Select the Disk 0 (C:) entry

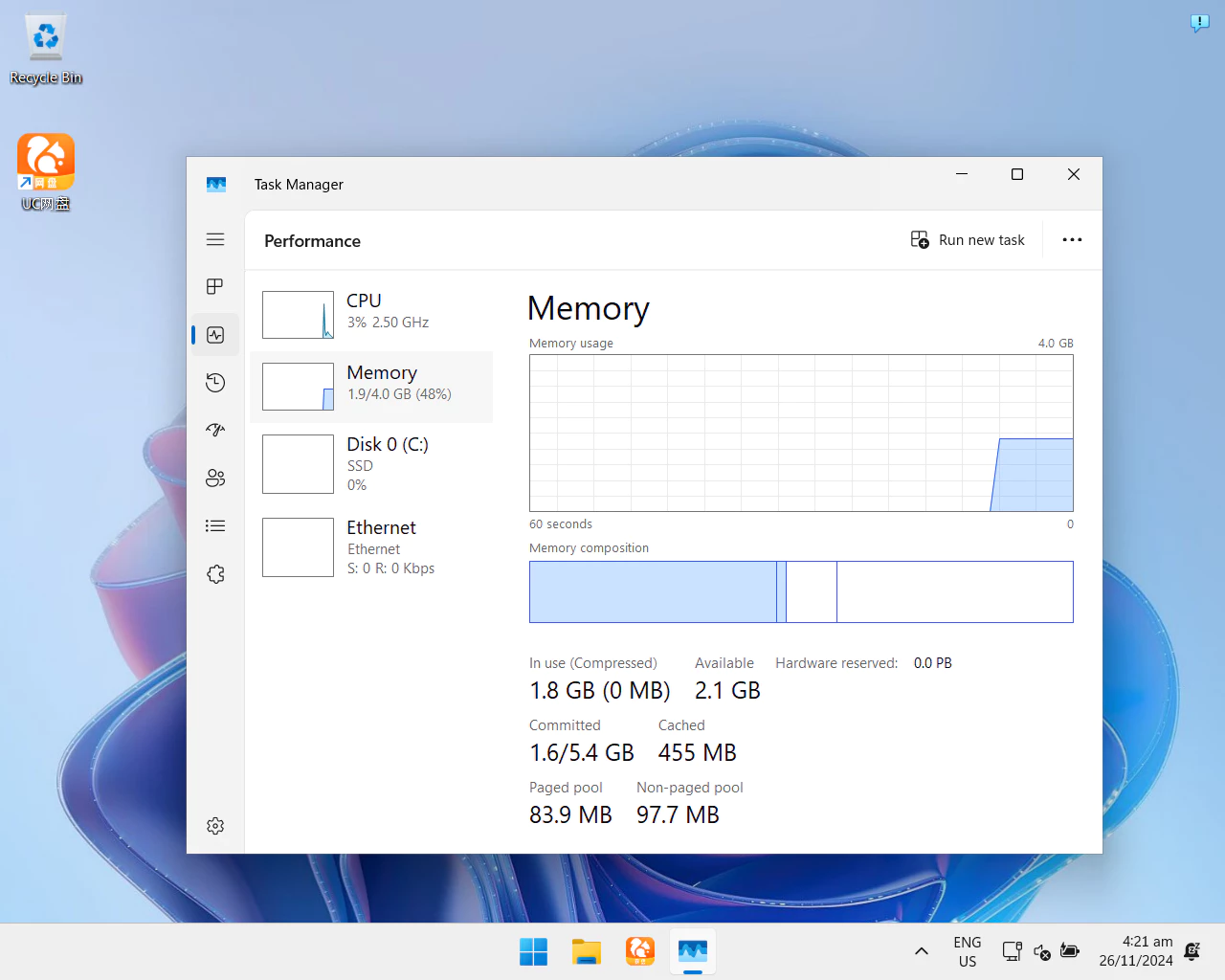point(371,463)
